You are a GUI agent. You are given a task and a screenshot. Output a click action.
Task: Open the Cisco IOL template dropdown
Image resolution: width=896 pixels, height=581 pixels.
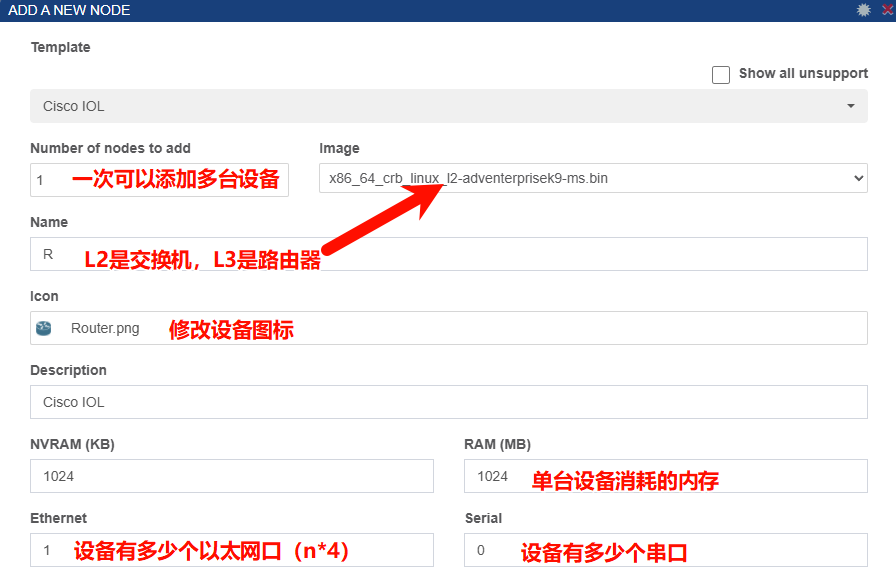pyautogui.click(x=449, y=106)
